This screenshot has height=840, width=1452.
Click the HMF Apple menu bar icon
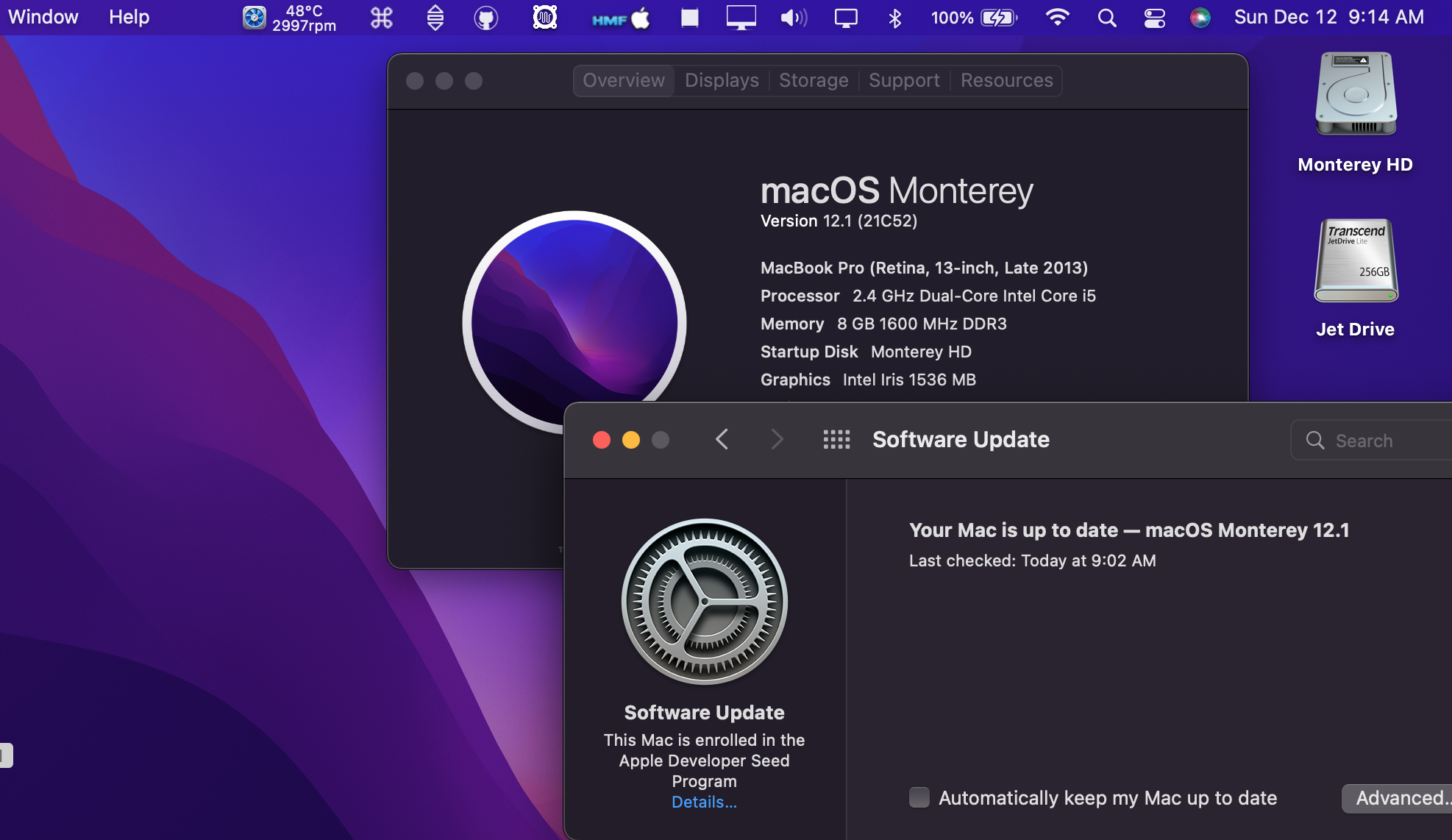pyautogui.click(x=621, y=18)
